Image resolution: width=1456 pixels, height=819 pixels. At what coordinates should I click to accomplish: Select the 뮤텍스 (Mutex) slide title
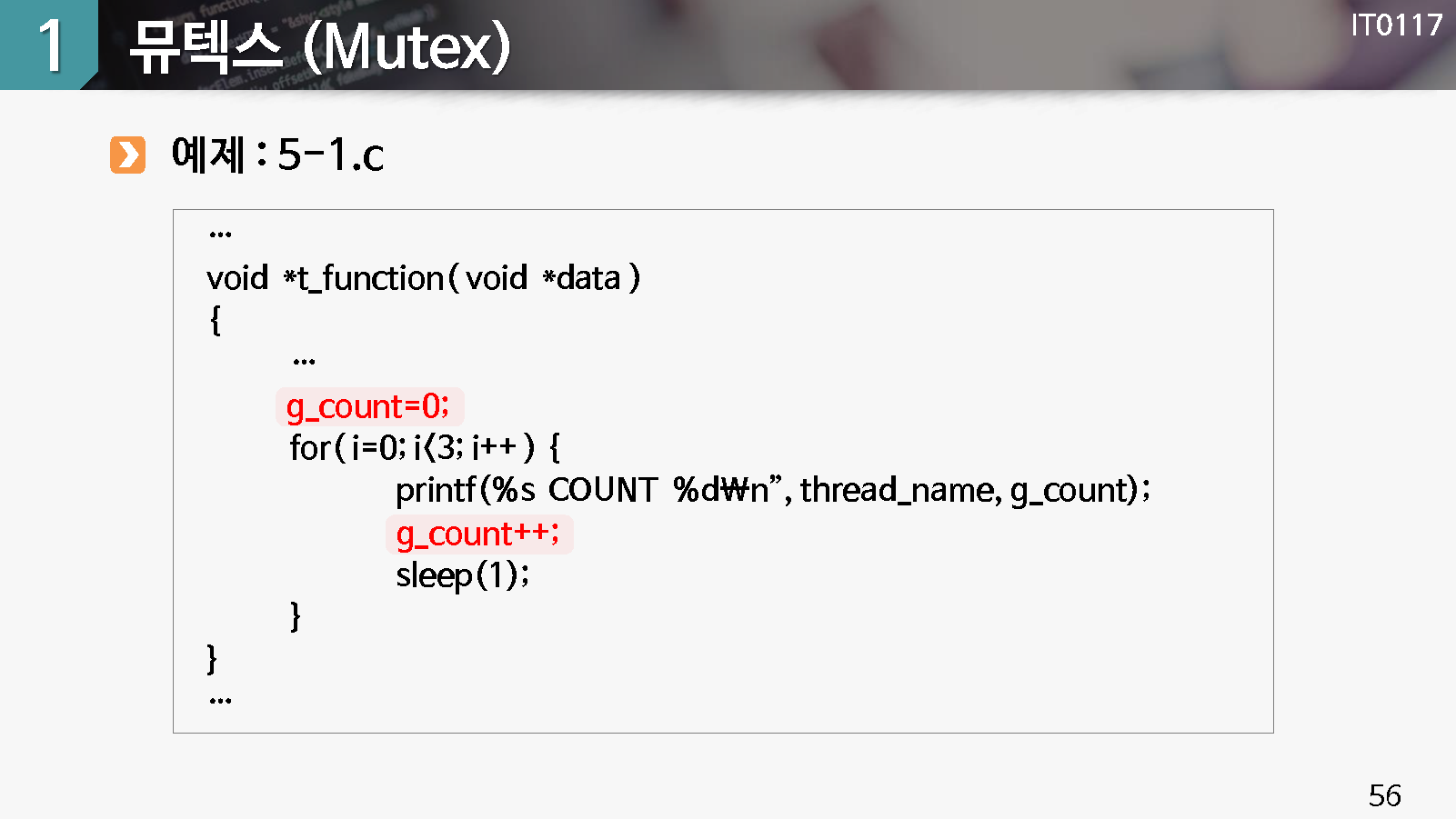coord(319,47)
